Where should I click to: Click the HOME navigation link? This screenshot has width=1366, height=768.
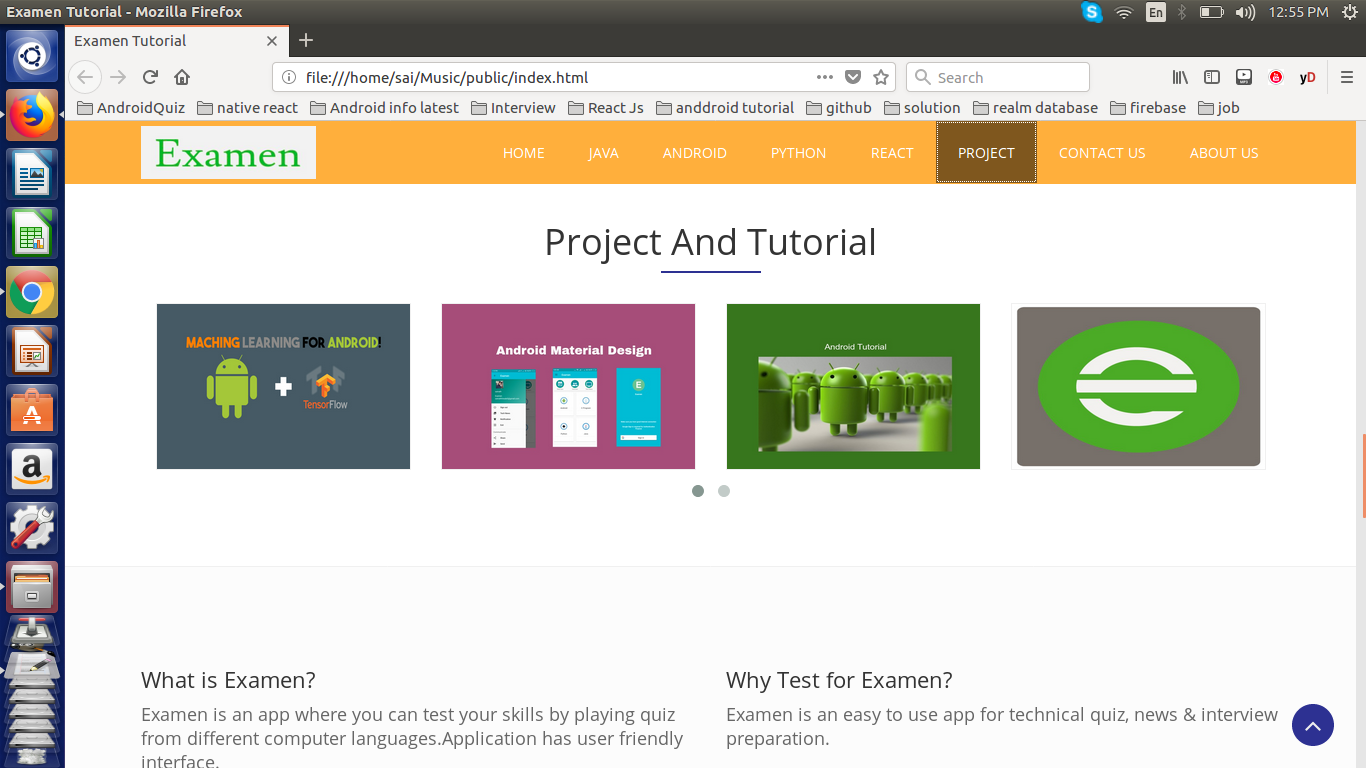pos(523,152)
